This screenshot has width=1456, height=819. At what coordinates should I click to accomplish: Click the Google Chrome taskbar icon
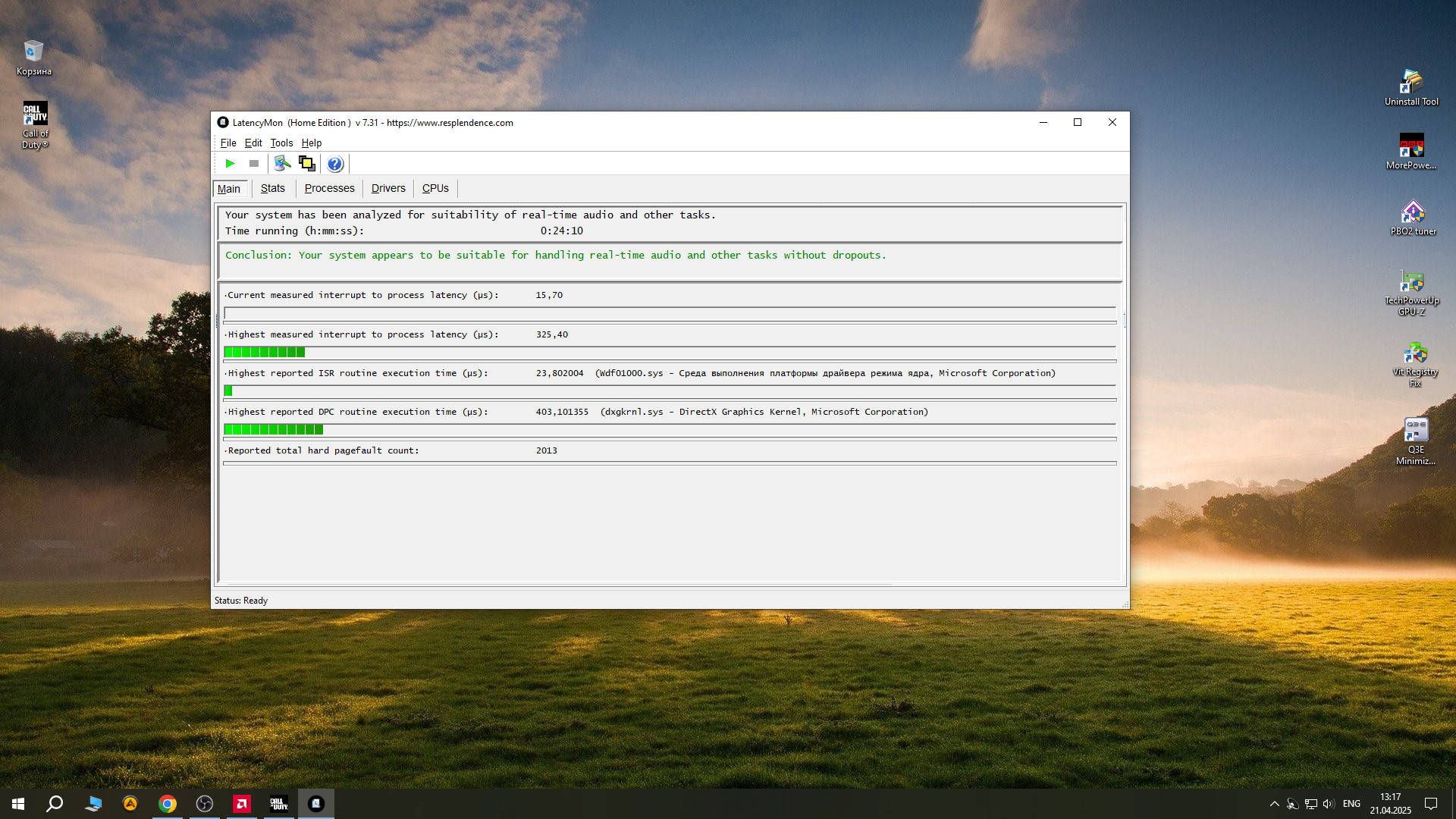pyautogui.click(x=168, y=804)
